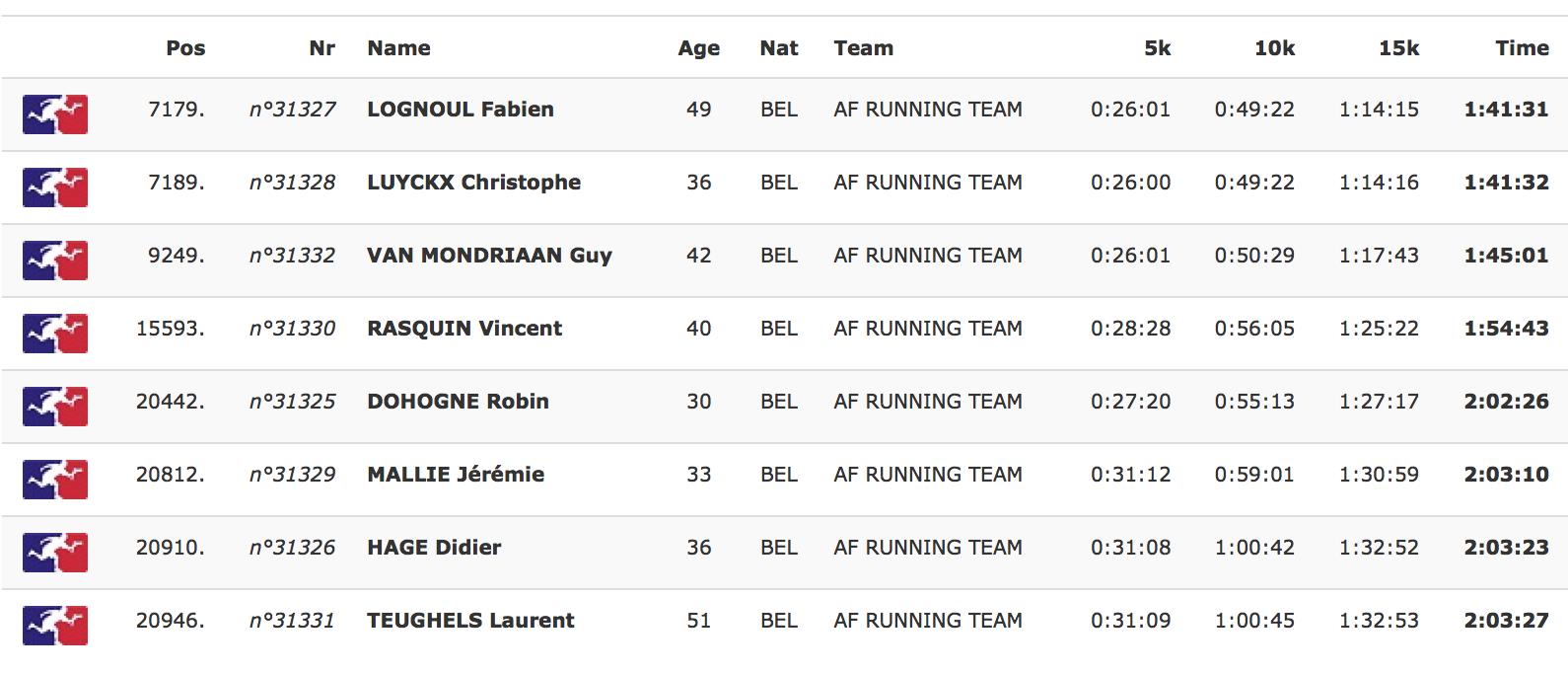Click the runner icon in MALLIE Jérémie row
Screen dimensions: 1568x673
55,480
